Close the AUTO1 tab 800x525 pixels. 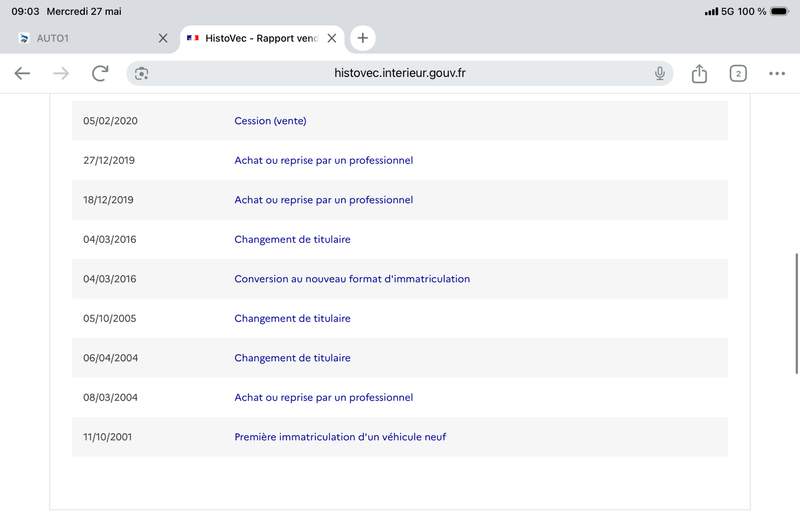coord(163,38)
